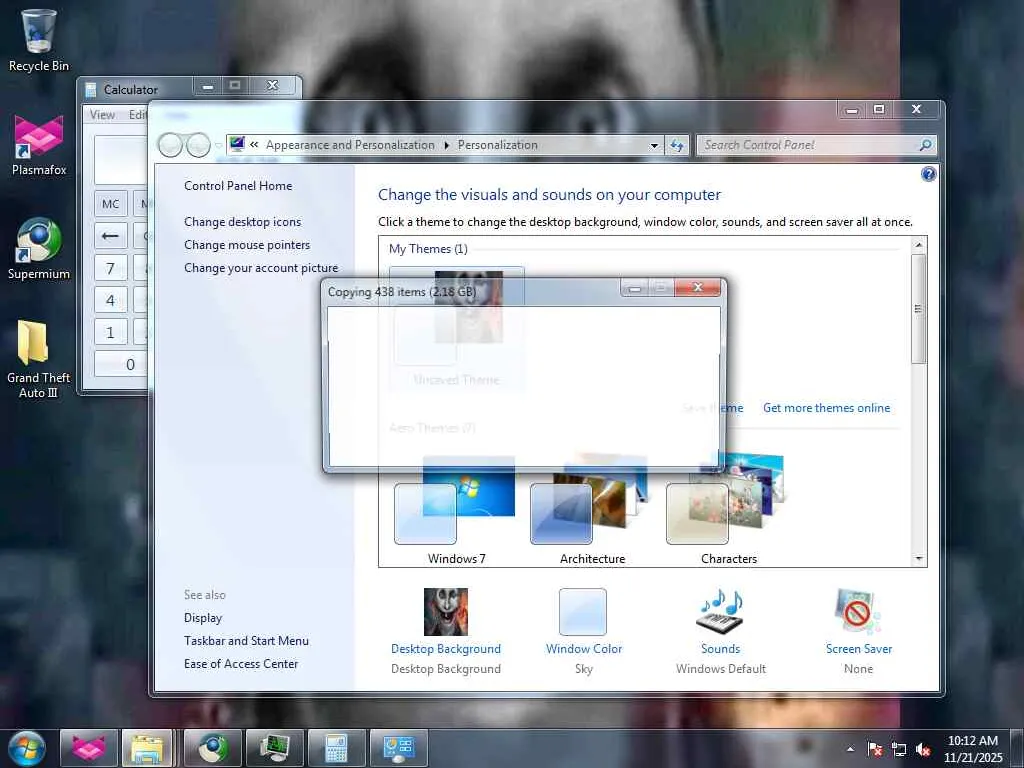Click the Personalization breadcrumb

coord(498,145)
